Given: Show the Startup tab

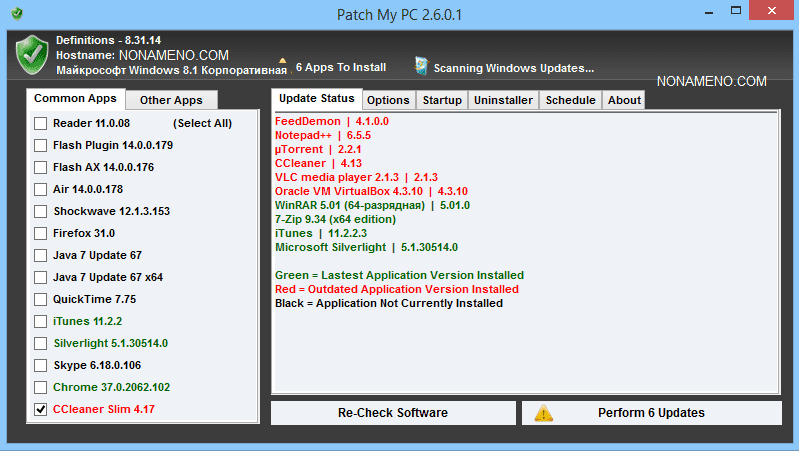Looking at the screenshot, I should click(x=442, y=100).
